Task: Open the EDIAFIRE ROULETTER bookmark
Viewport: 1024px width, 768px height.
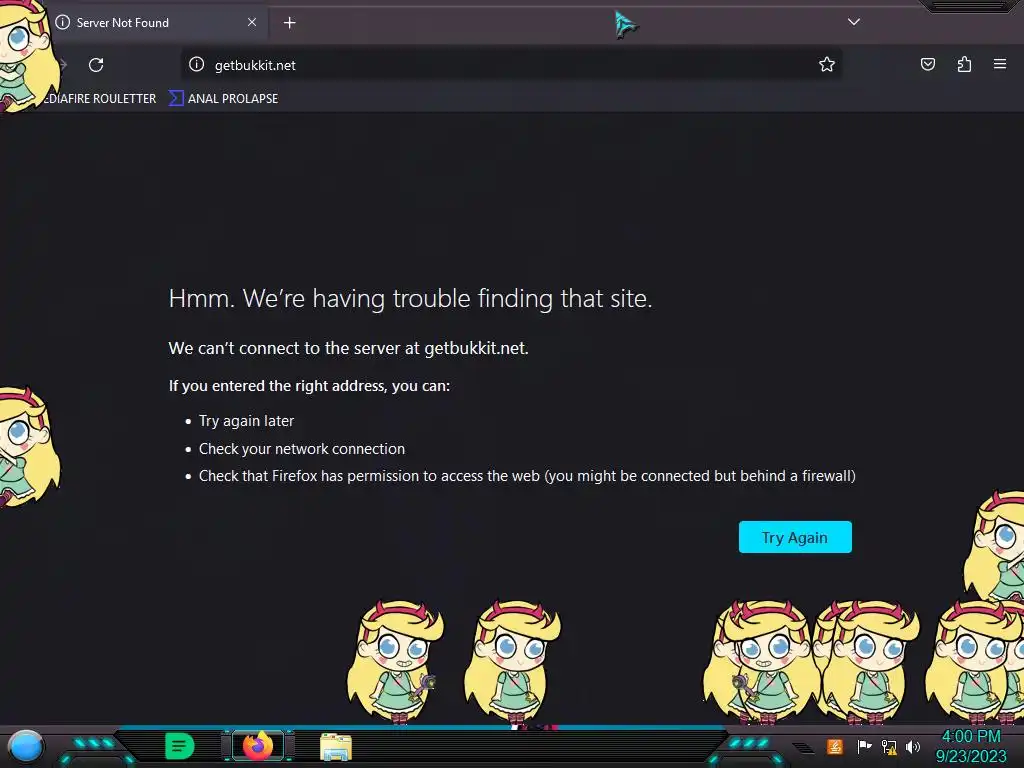Action: (x=100, y=99)
